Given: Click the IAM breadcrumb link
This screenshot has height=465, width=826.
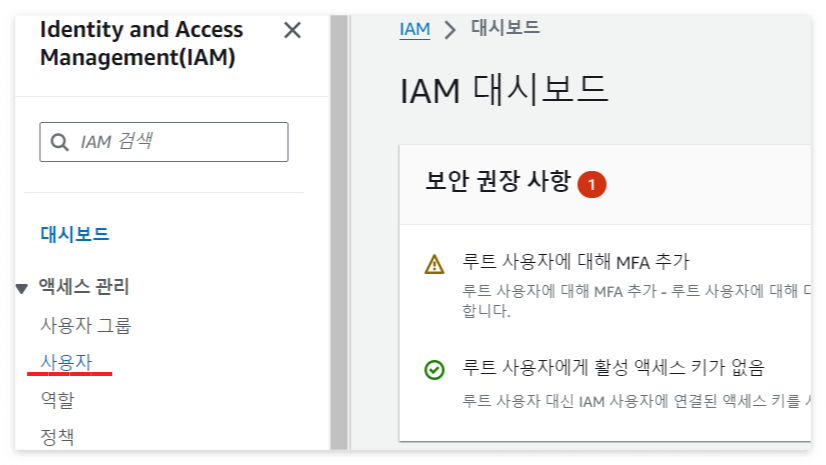Looking at the screenshot, I should click(x=415, y=29).
